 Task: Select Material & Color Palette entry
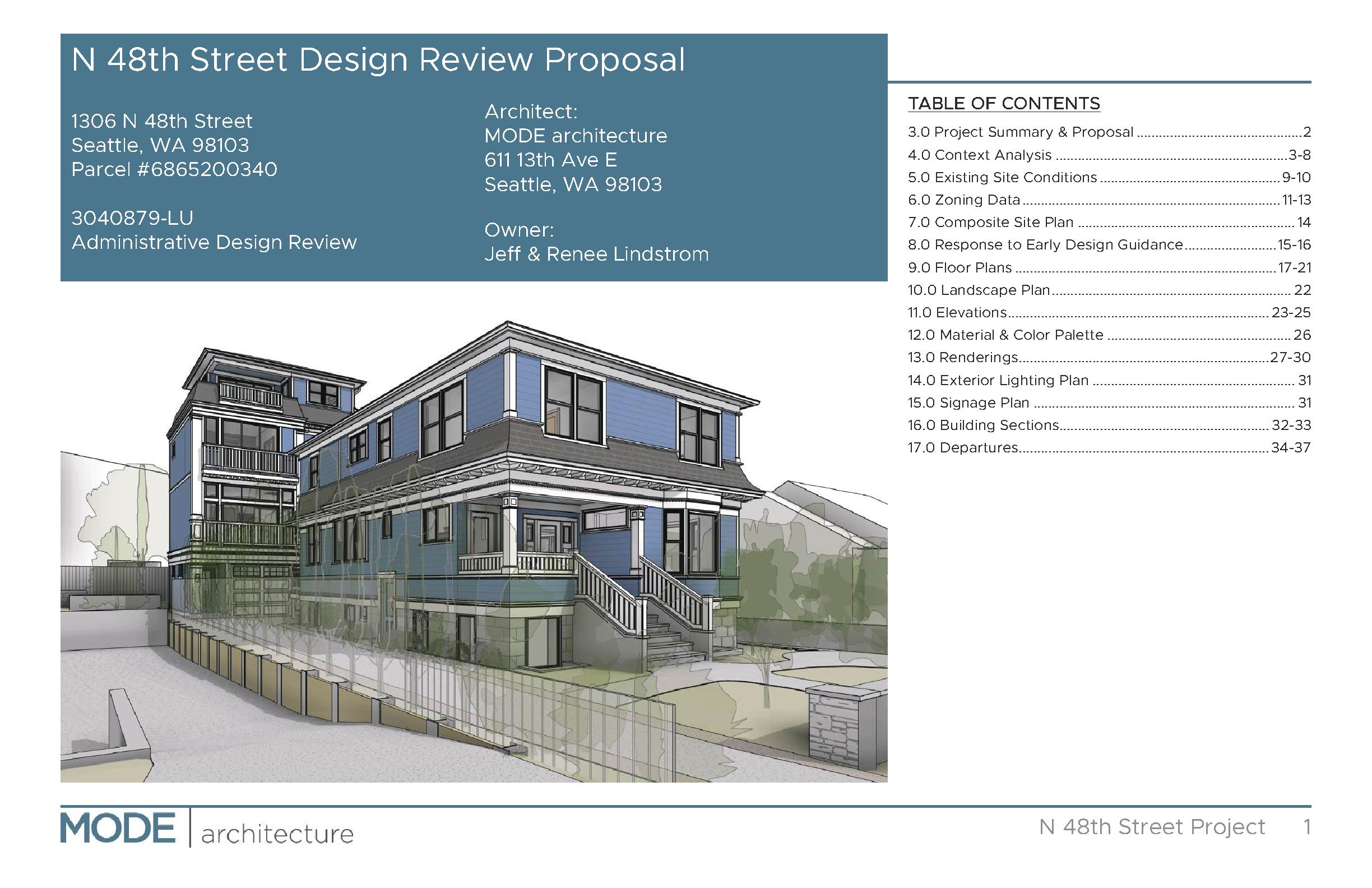pos(1005,335)
